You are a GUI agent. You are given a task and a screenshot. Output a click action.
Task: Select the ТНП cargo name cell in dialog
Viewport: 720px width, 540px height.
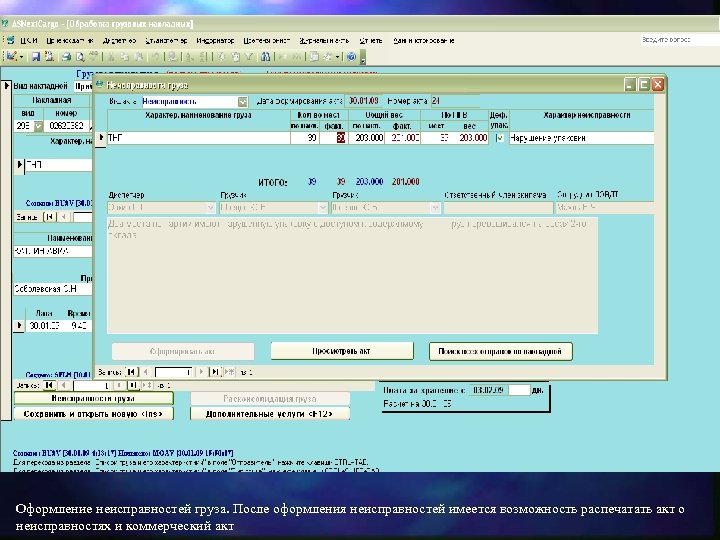(x=198, y=138)
